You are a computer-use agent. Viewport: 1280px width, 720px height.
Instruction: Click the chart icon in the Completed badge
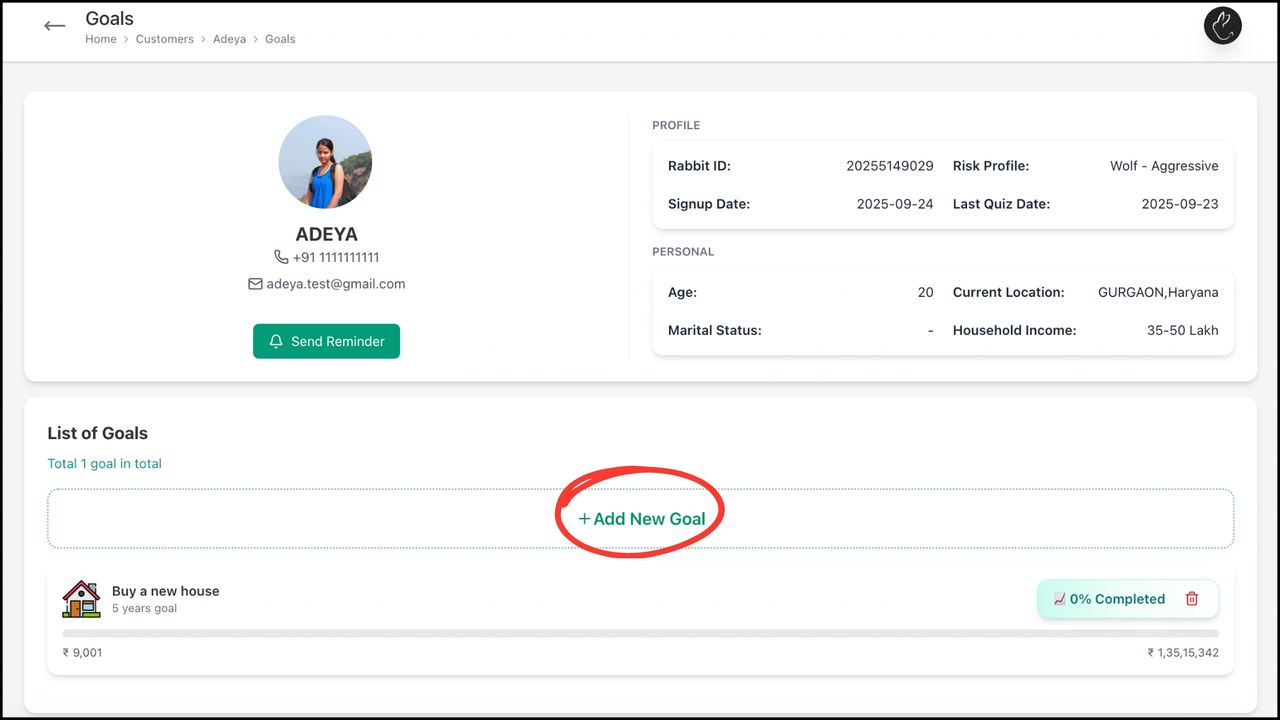point(1059,599)
